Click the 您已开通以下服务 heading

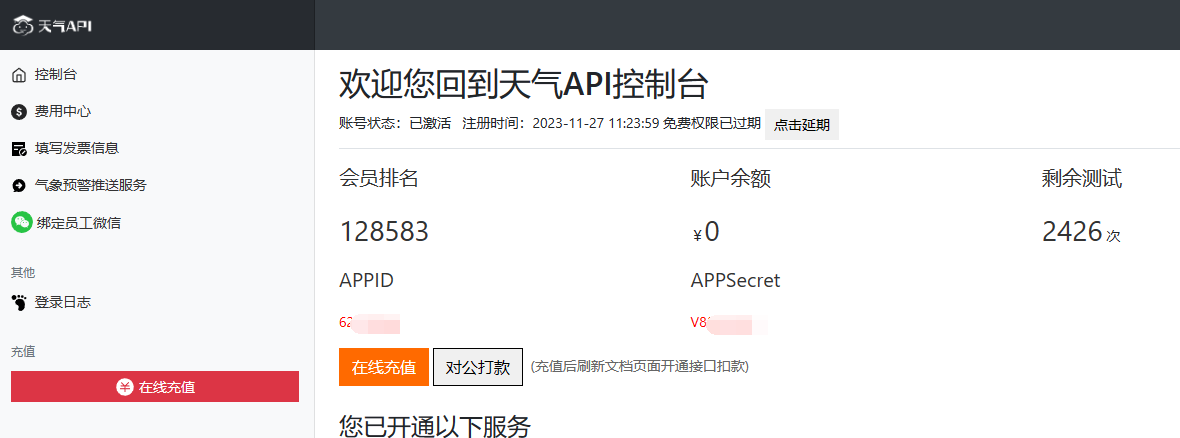pyautogui.click(x=435, y=427)
